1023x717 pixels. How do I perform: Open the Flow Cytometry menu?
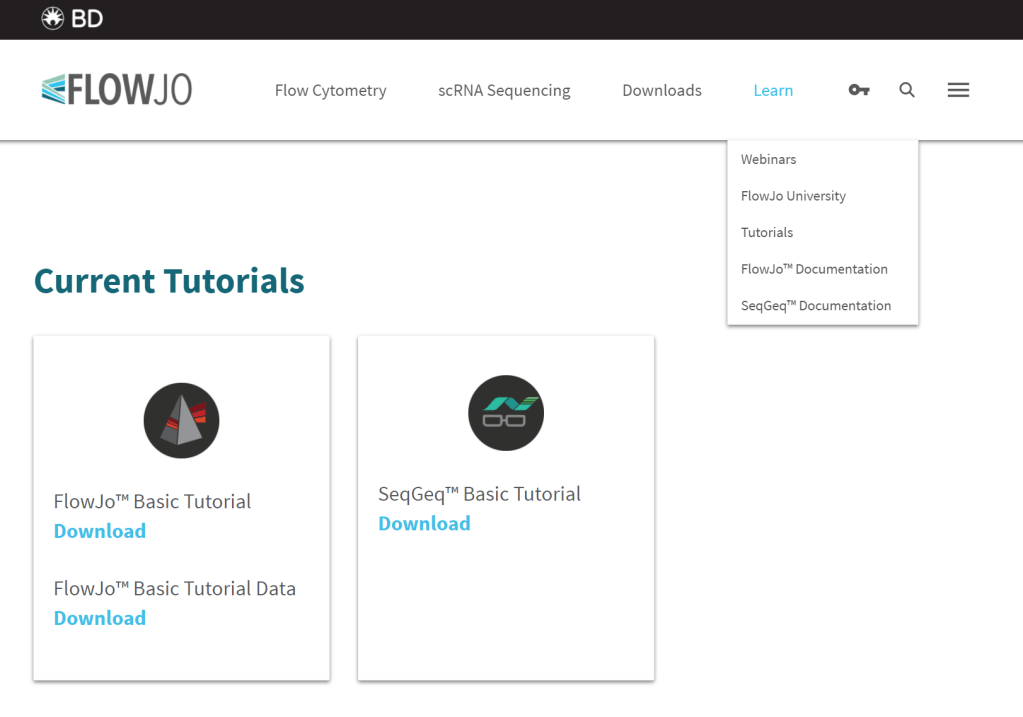coord(331,90)
